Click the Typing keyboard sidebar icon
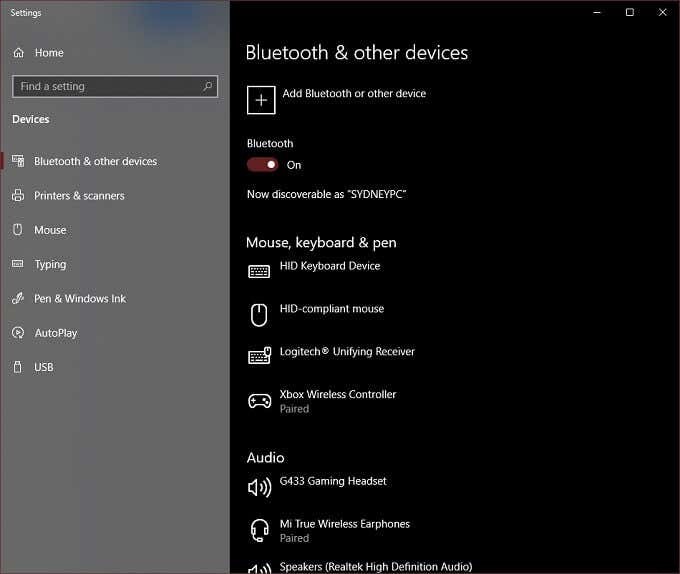 (x=18, y=264)
